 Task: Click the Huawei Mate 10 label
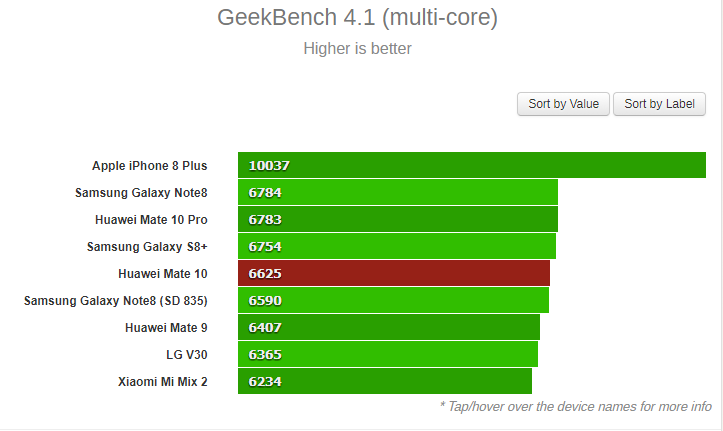163,274
